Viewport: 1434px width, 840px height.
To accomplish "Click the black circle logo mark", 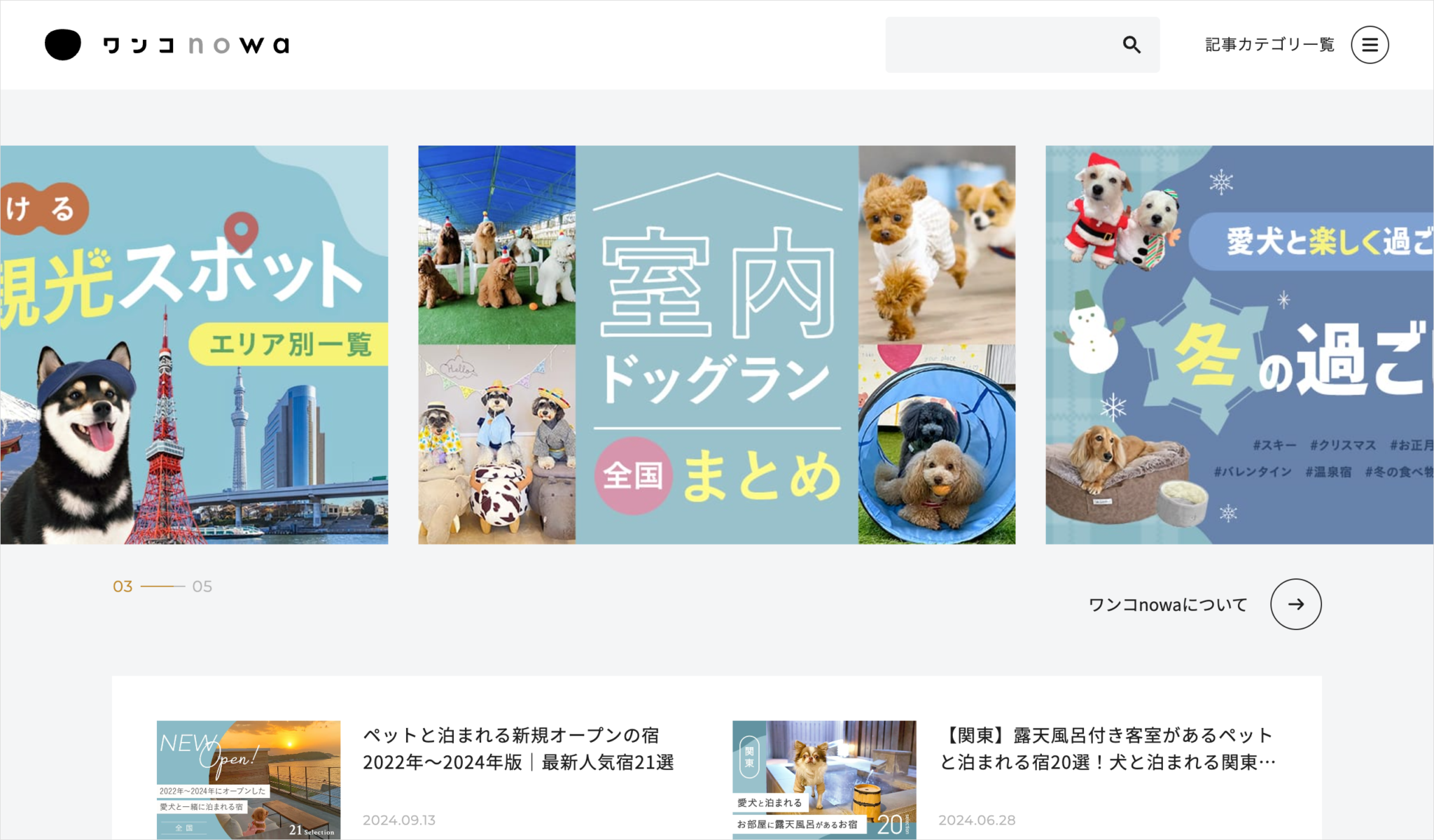I will point(62,44).
